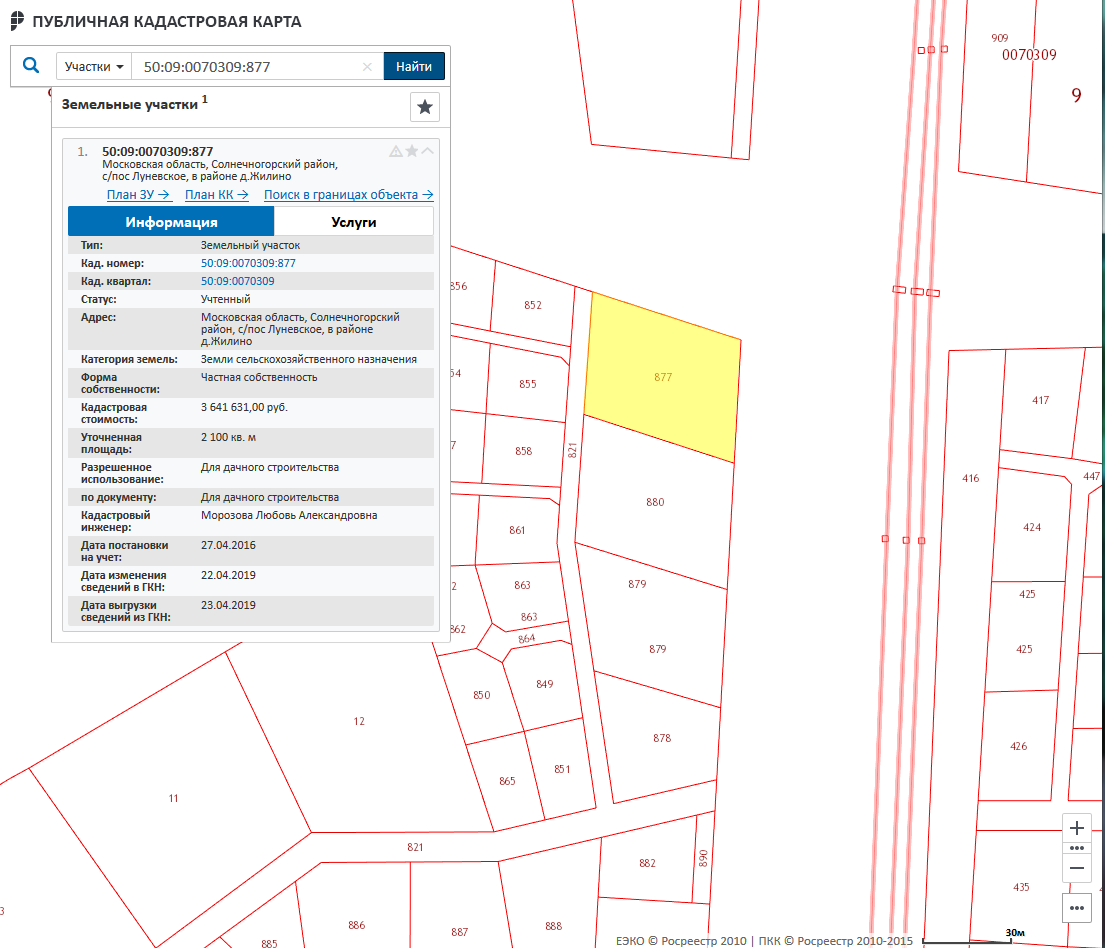Open Поиск в границах объекта link

pos(348,195)
